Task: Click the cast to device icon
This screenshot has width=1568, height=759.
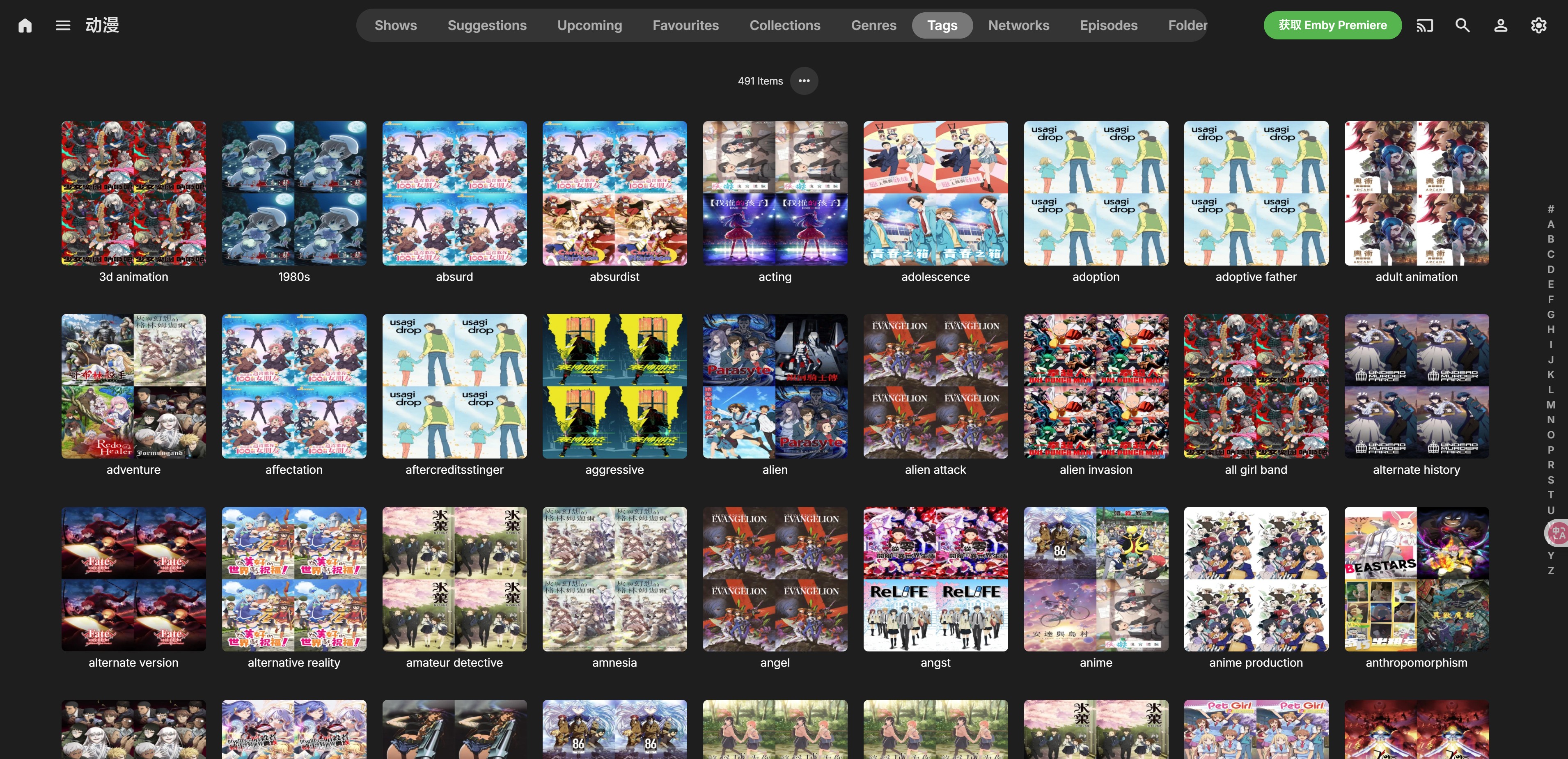Action: click(x=1424, y=25)
